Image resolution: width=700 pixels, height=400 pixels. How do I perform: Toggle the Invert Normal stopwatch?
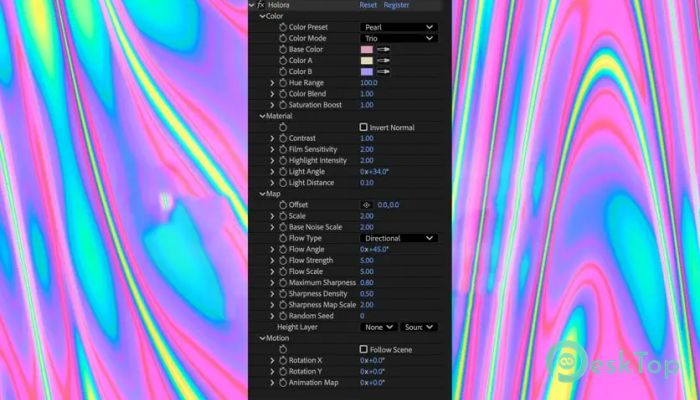click(x=283, y=127)
